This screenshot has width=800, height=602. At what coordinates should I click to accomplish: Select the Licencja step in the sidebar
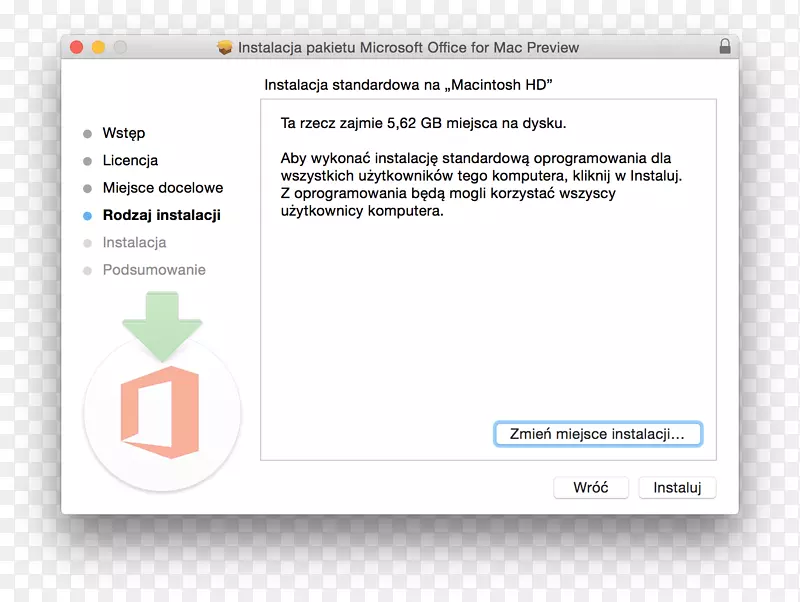pyautogui.click(x=130, y=160)
